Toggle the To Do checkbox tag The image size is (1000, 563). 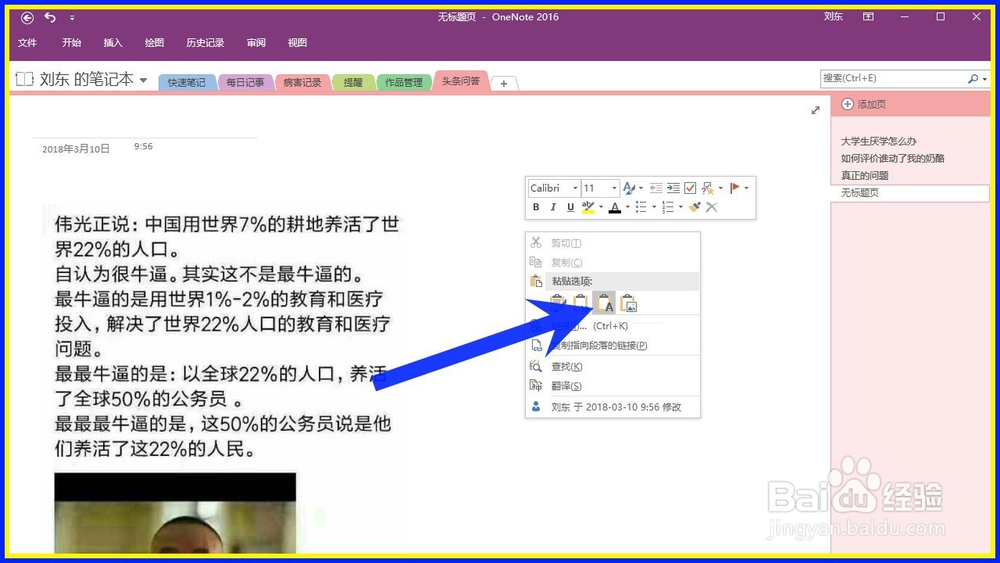(x=690, y=188)
